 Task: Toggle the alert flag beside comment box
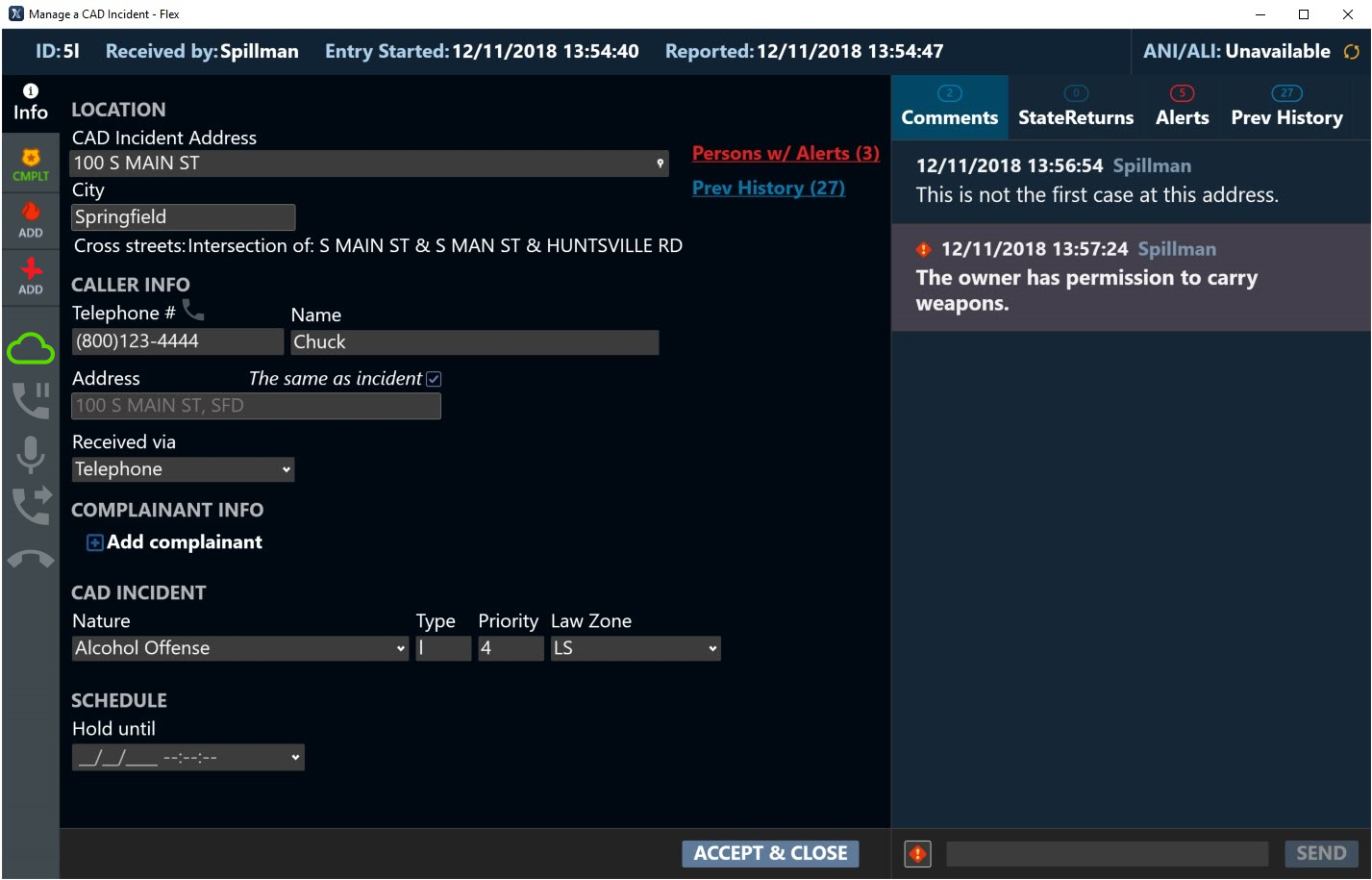click(x=918, y=853)
